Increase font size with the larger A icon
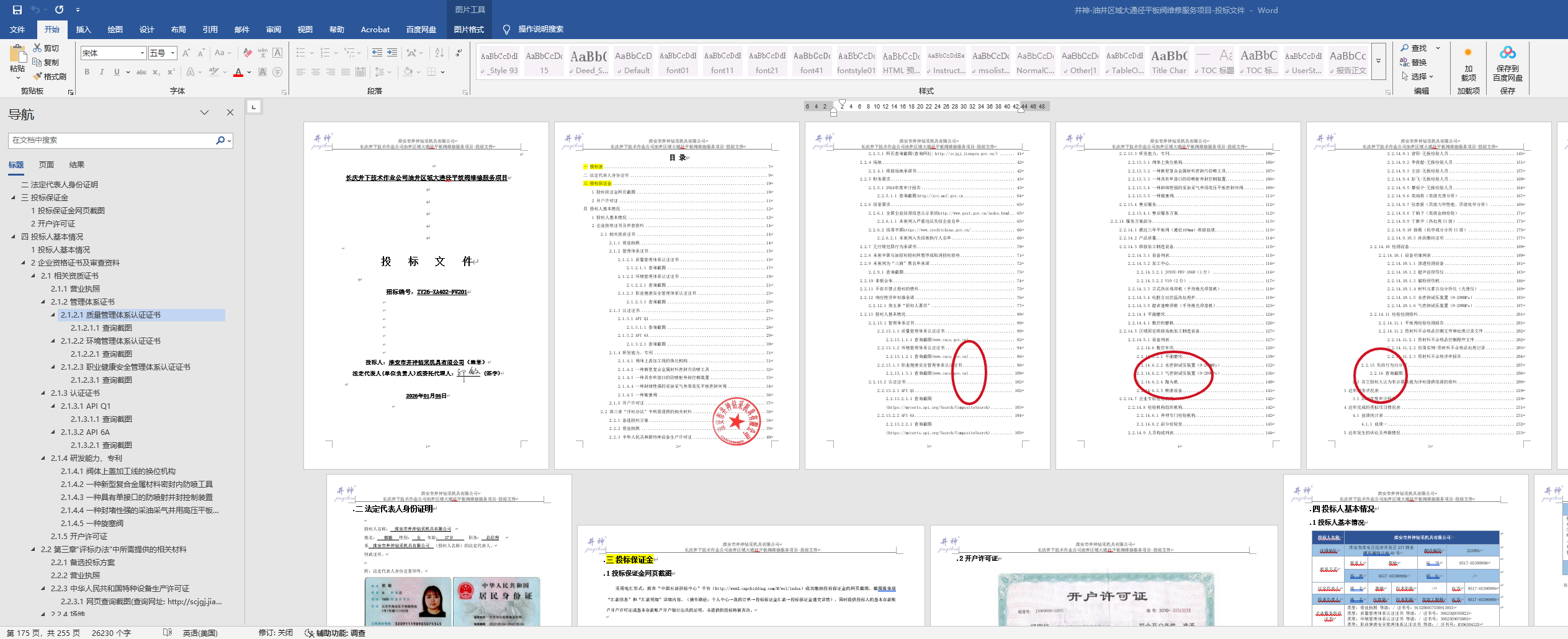The height and width of the screenshot is (639, 1568). 186,53
